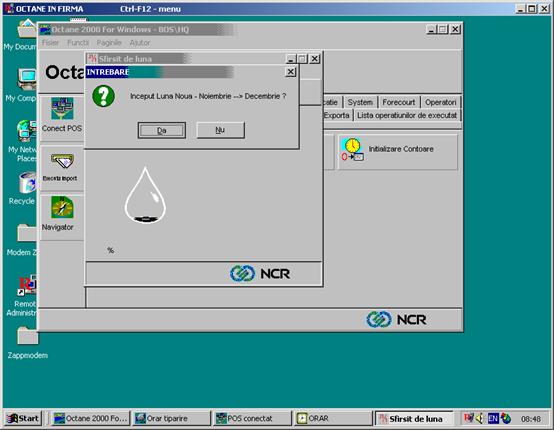Click the 08:48 system clock
This screenshot has height=430, width=554.
tap(531, 419)
